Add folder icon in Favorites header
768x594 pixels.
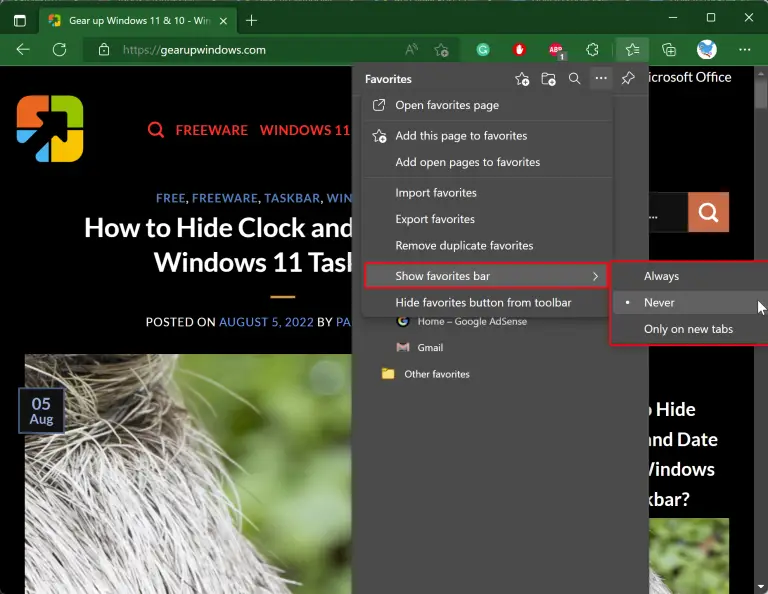(x=548, y=79)
